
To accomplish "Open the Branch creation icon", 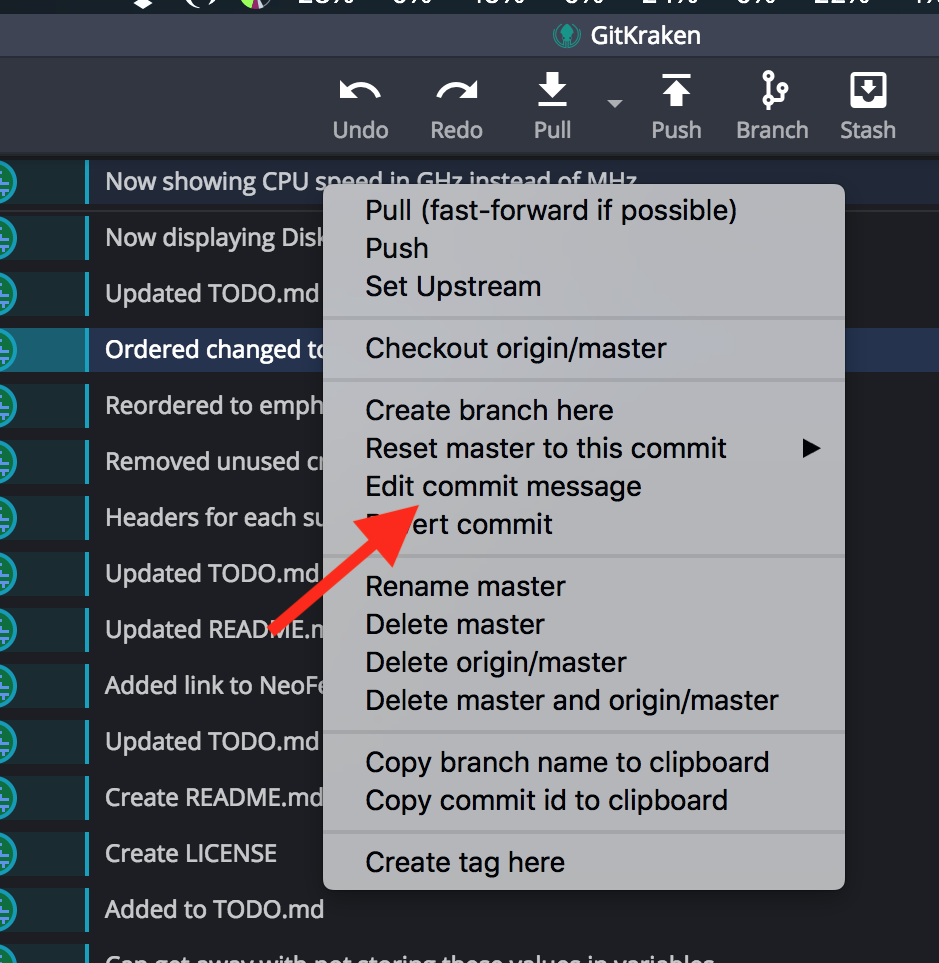I will pyautogui.click(x=771, y=95).
